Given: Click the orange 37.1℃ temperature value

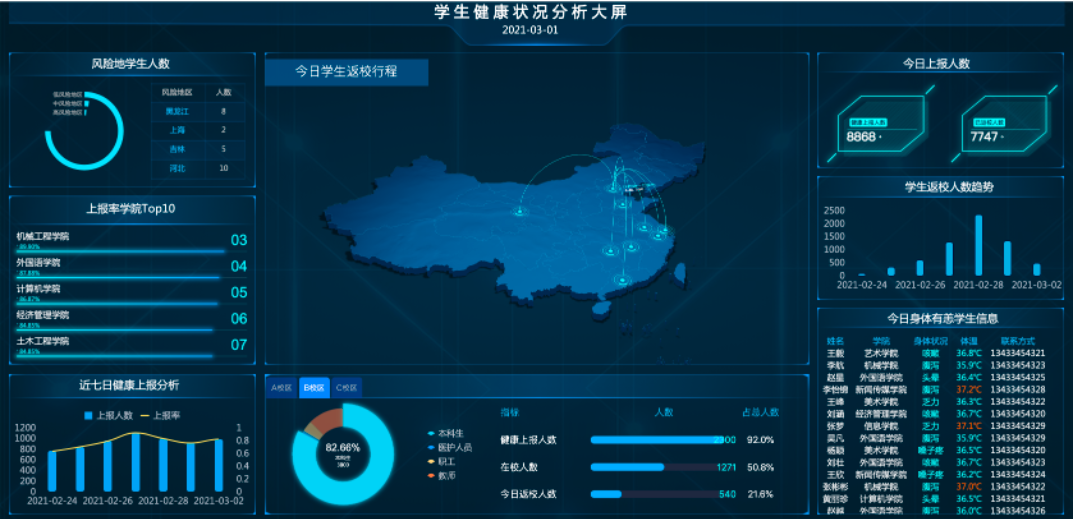Looking at the screenshot, I should tap(969, 426).
